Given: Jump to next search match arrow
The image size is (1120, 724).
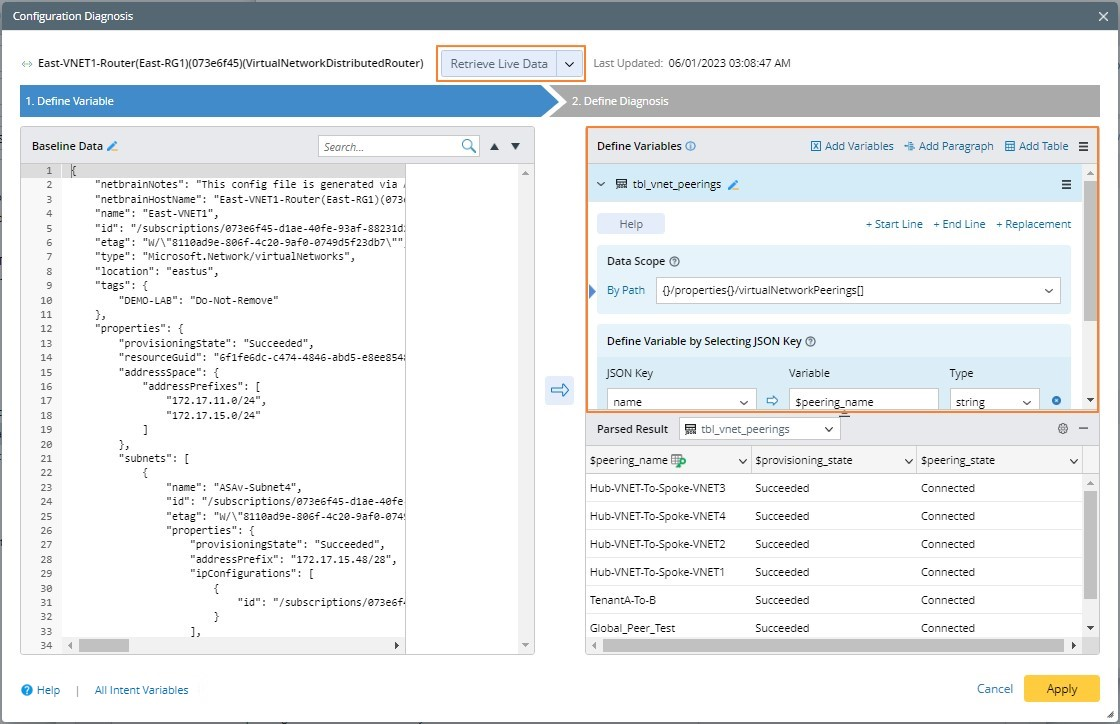Looking at the screenshot, I should (x=516, y=146).
